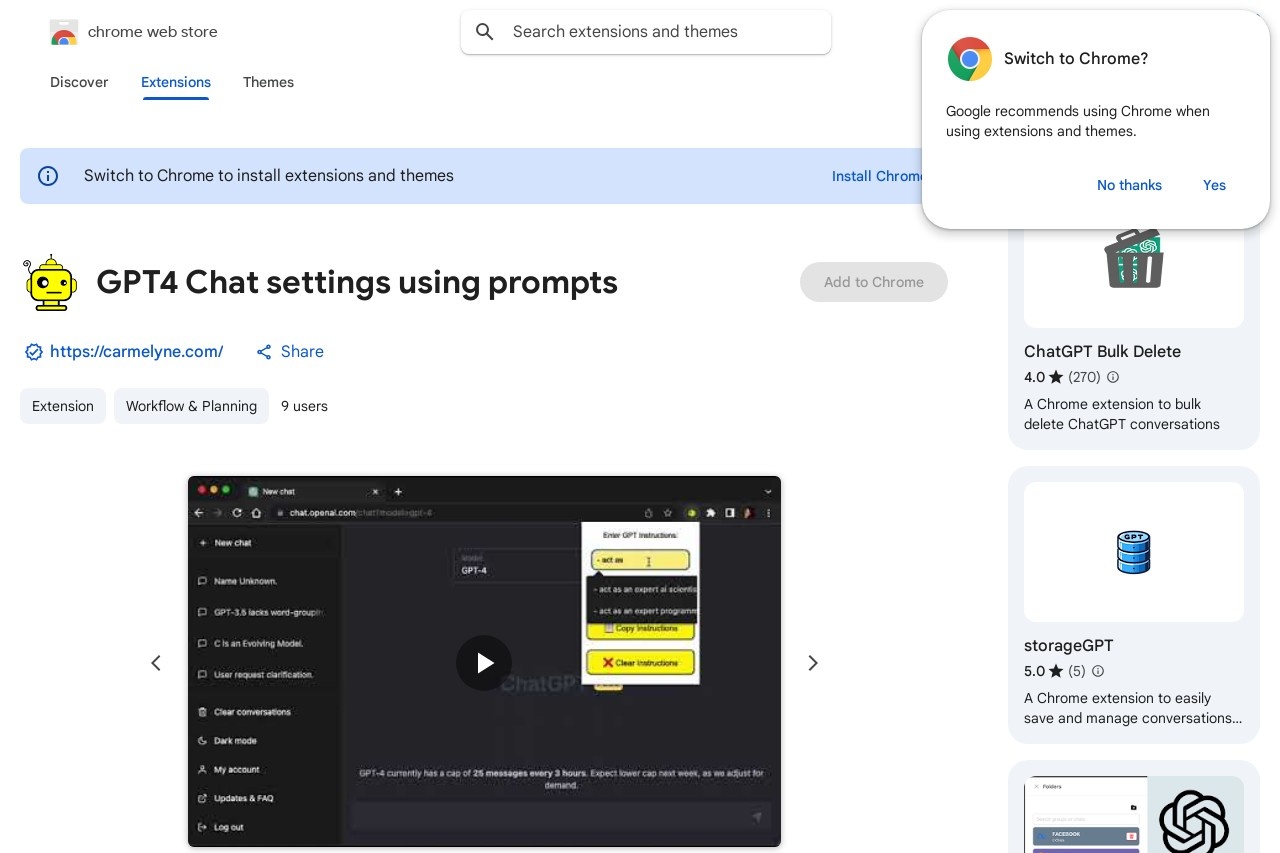
Task: Click the ChatGPT Bulk Delete description text
Action: (1122, 414)
